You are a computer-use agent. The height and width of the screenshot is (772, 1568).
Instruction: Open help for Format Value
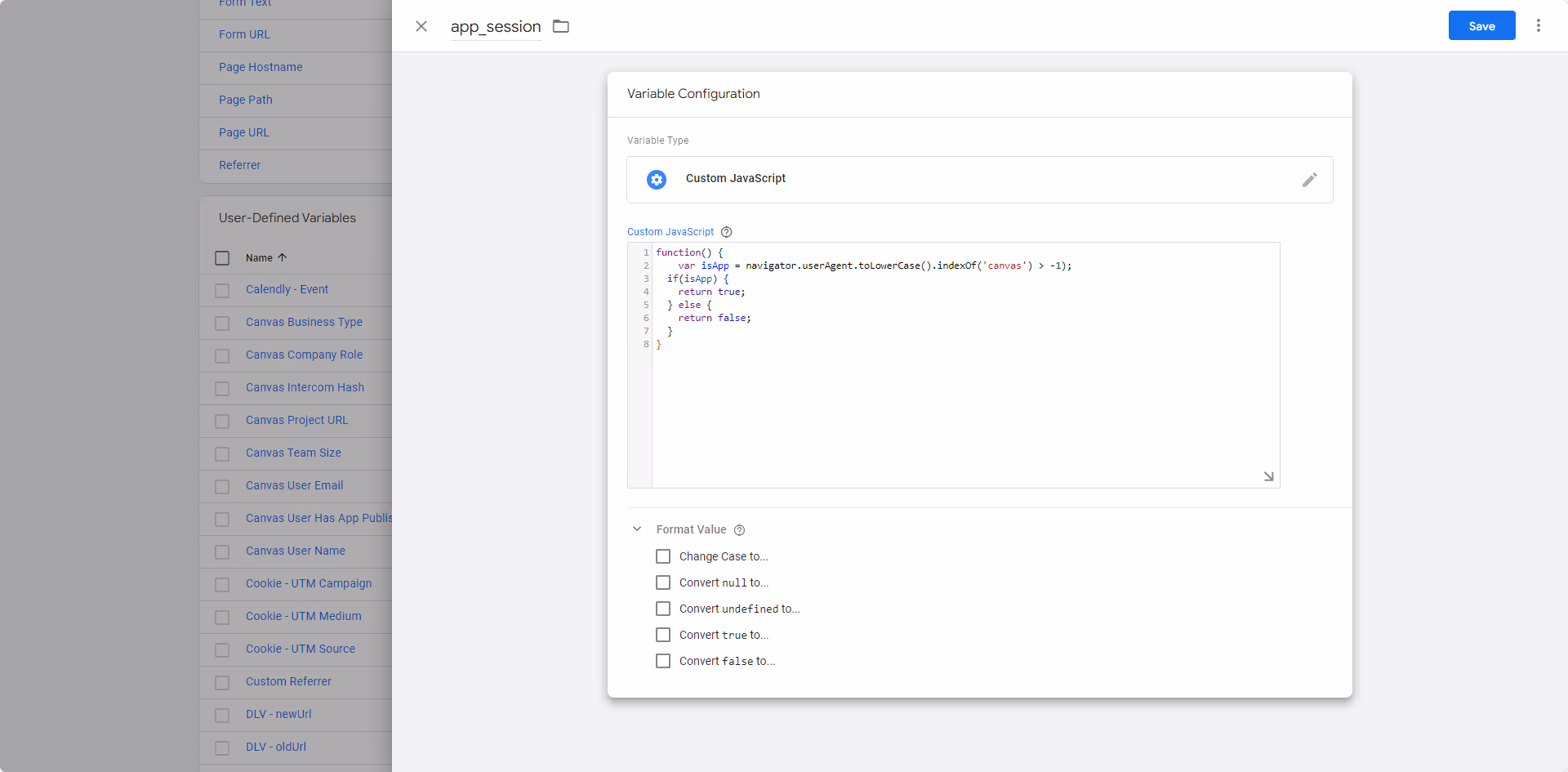(739, 530)
